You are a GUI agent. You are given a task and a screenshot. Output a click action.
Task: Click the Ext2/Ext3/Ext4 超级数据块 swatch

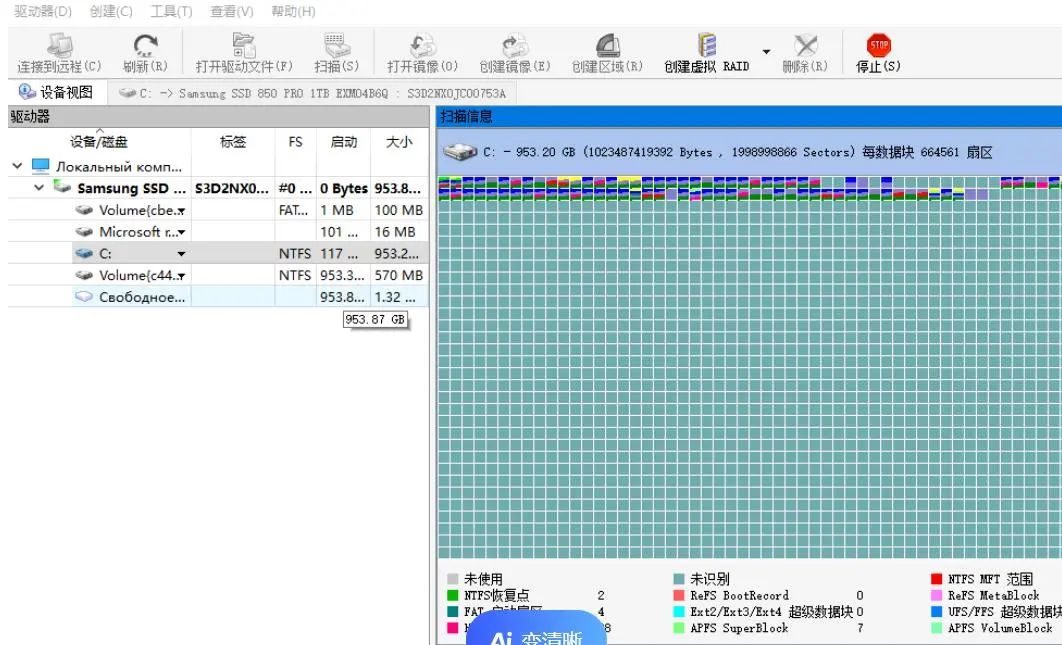679,612
